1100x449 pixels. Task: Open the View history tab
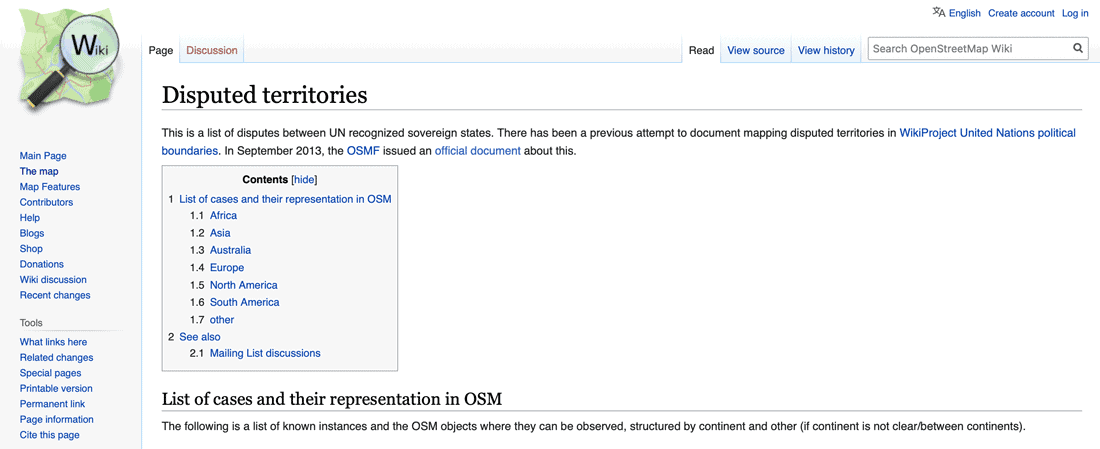826,51
